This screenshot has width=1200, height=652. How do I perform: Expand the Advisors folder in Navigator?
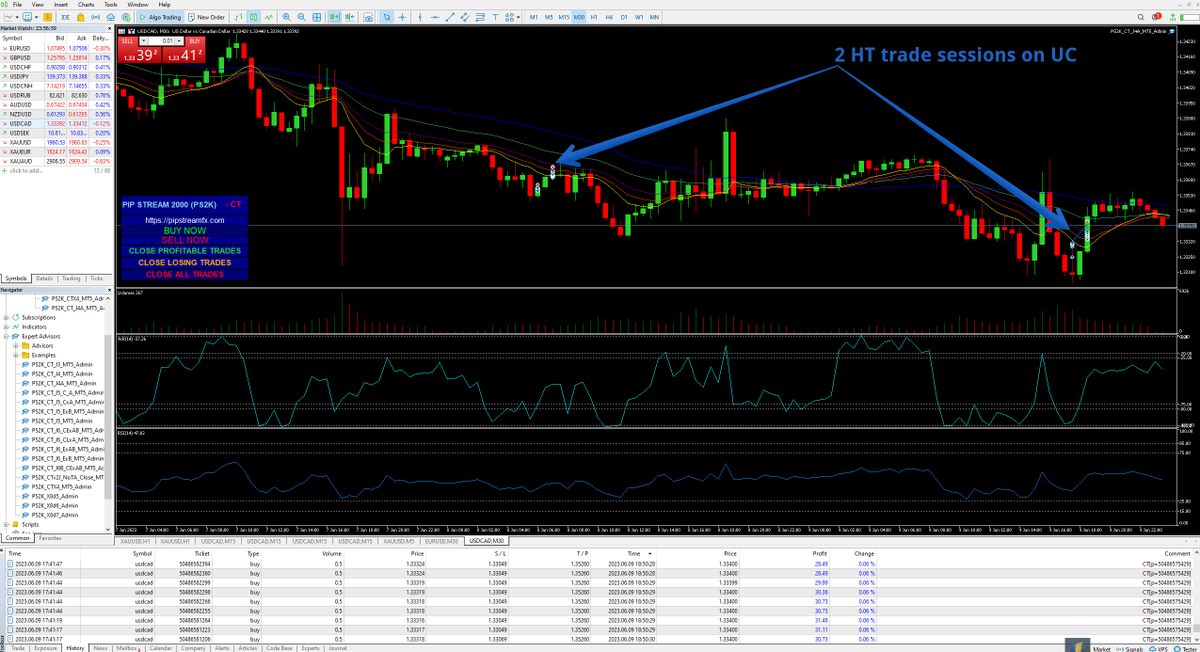click(x=15, y=346)
